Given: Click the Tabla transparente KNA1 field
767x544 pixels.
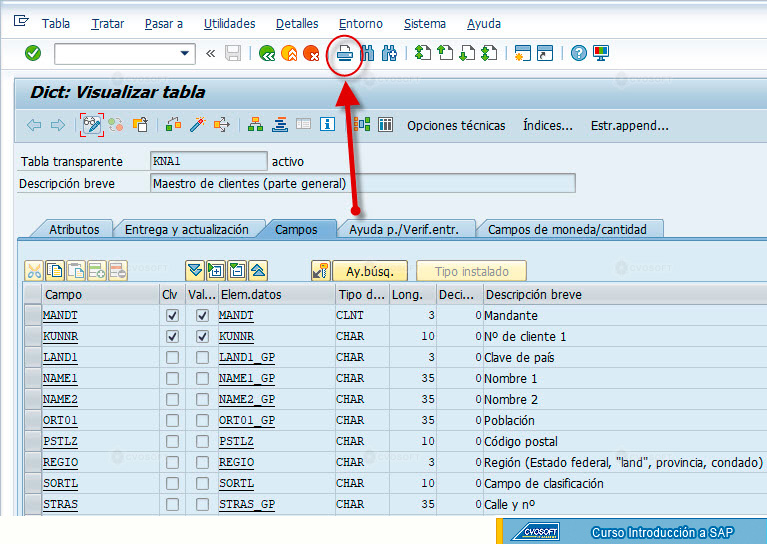Looking at the screenshot, I should pyautogui.click(x=208, y=161).
